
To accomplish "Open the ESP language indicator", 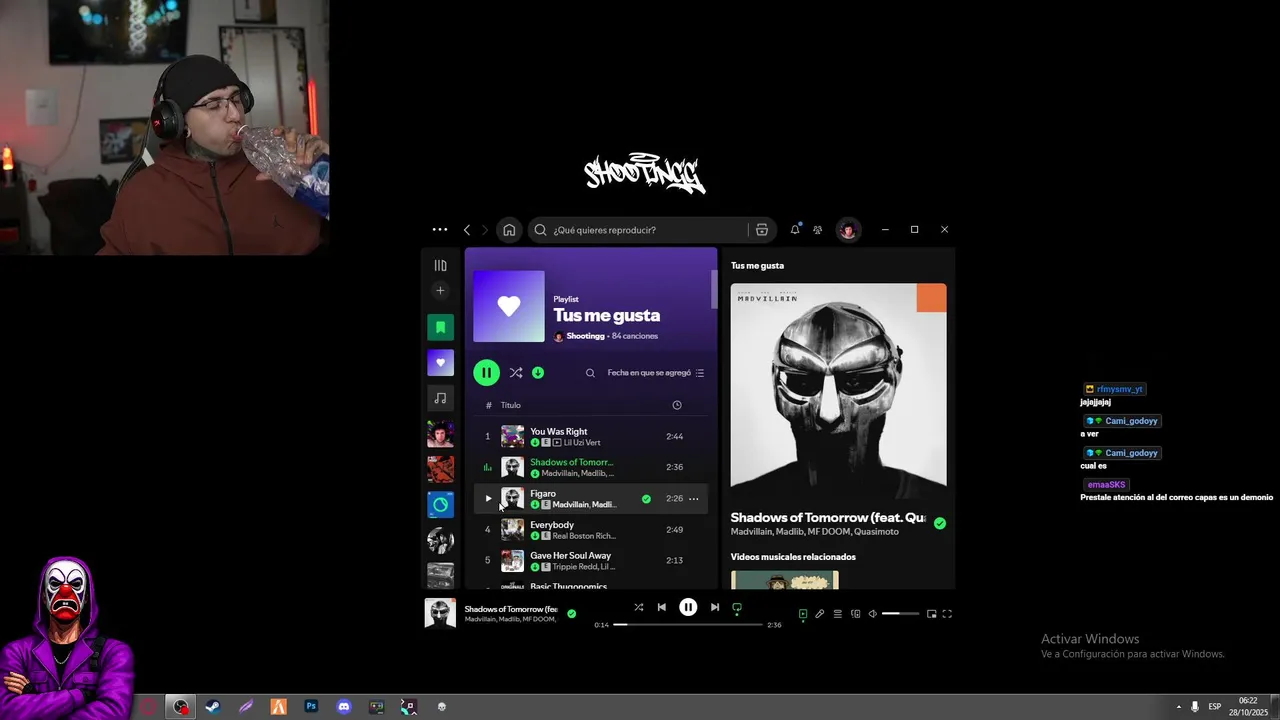I will [1214, 707].
